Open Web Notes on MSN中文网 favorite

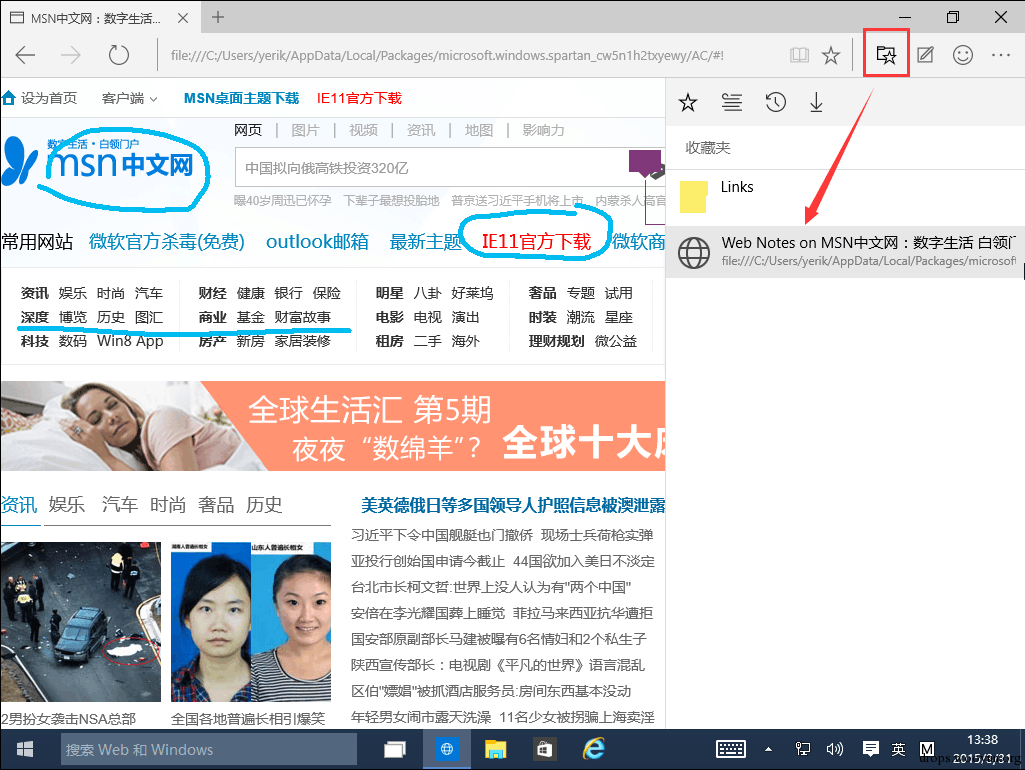pos(845,252)
